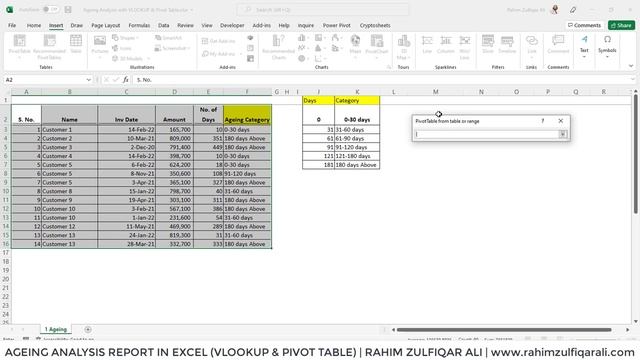Screen dimensions: 640x360
Task: Switch to the Page Layout tab
Action: [x=106, y=25]
